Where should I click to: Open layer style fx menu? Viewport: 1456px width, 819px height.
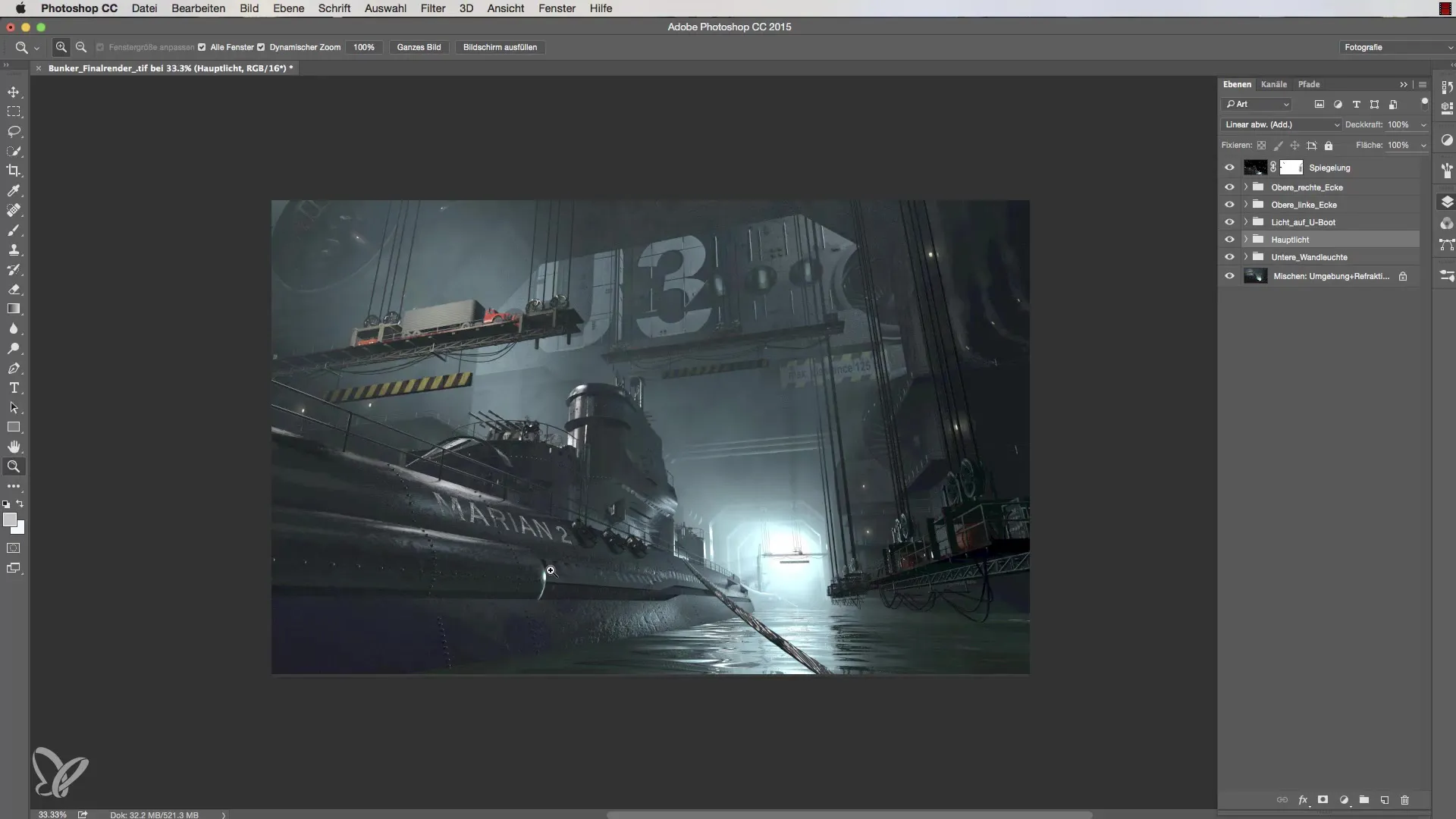pos(1303,799)
